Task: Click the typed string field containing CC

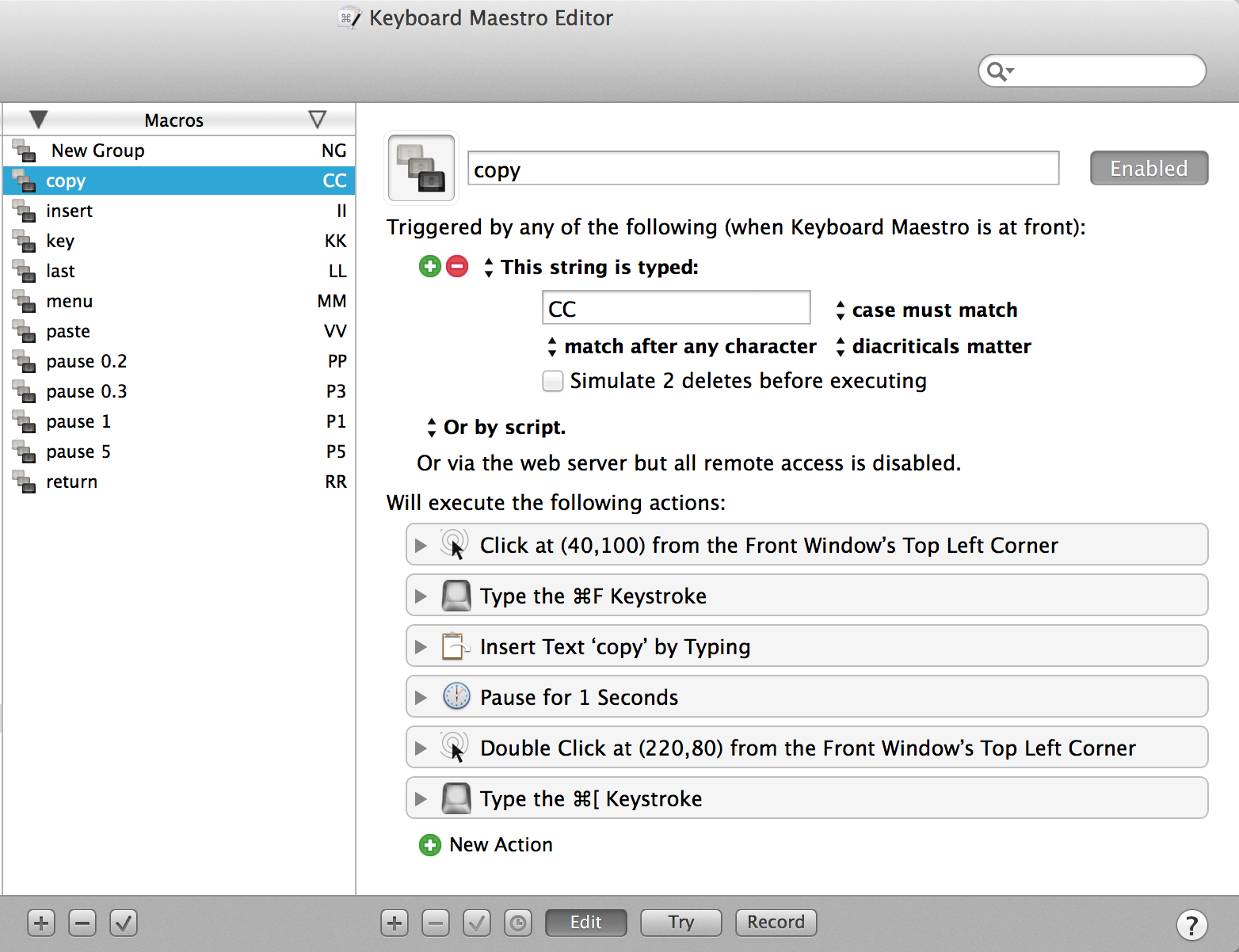Action: 677,308
